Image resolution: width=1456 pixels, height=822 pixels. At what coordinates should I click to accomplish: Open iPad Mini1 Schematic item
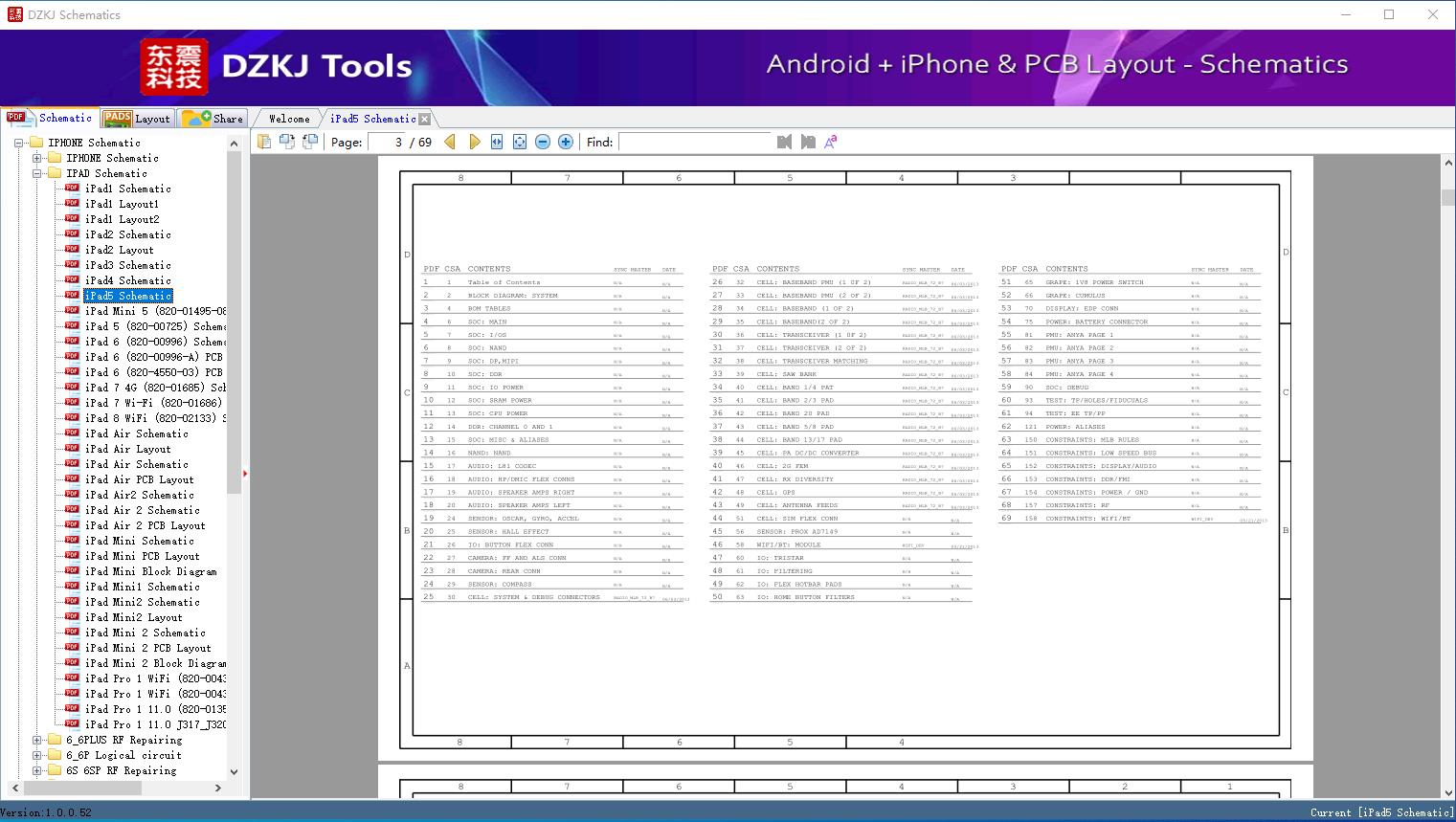tap(143, 587)
